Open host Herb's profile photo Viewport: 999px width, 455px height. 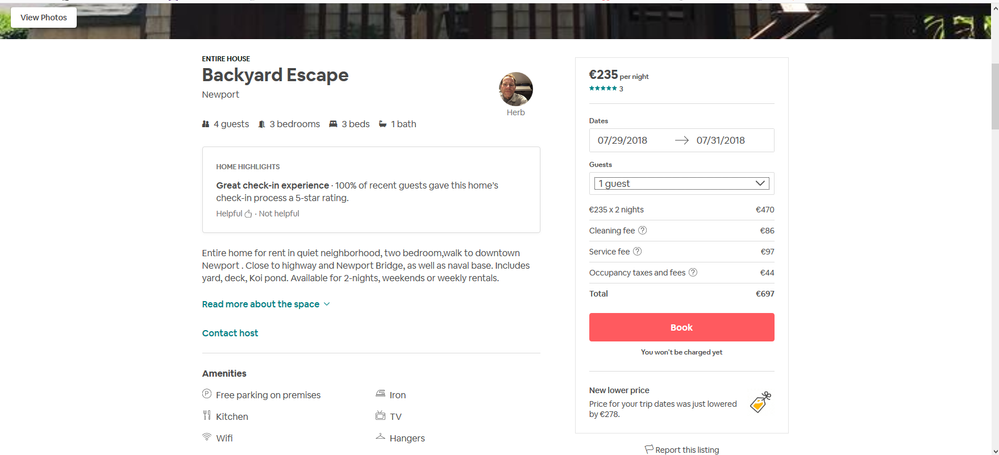pyautogui.click(x=516, y=89)
